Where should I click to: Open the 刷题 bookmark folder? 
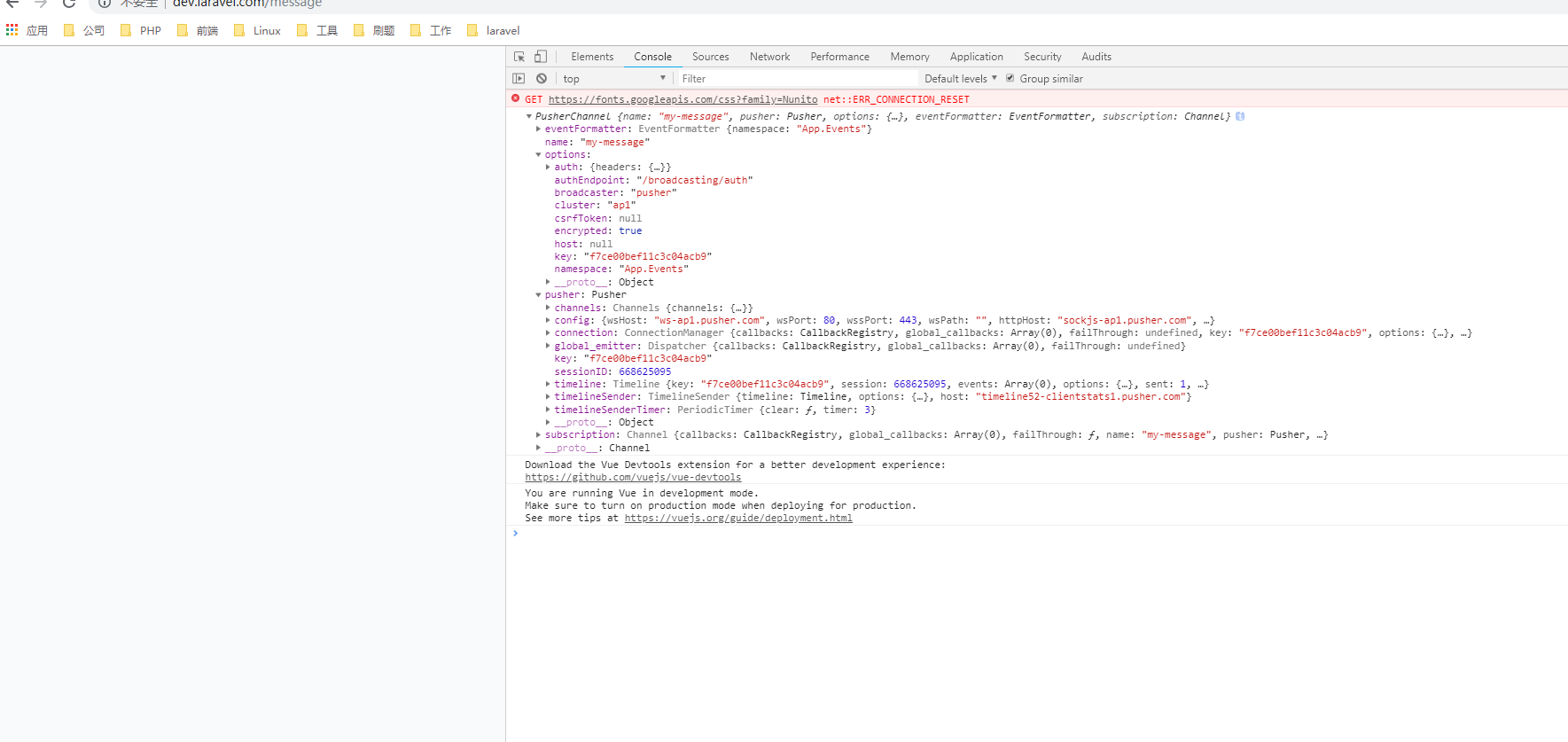pyautogui.click(x=374, y=30)
